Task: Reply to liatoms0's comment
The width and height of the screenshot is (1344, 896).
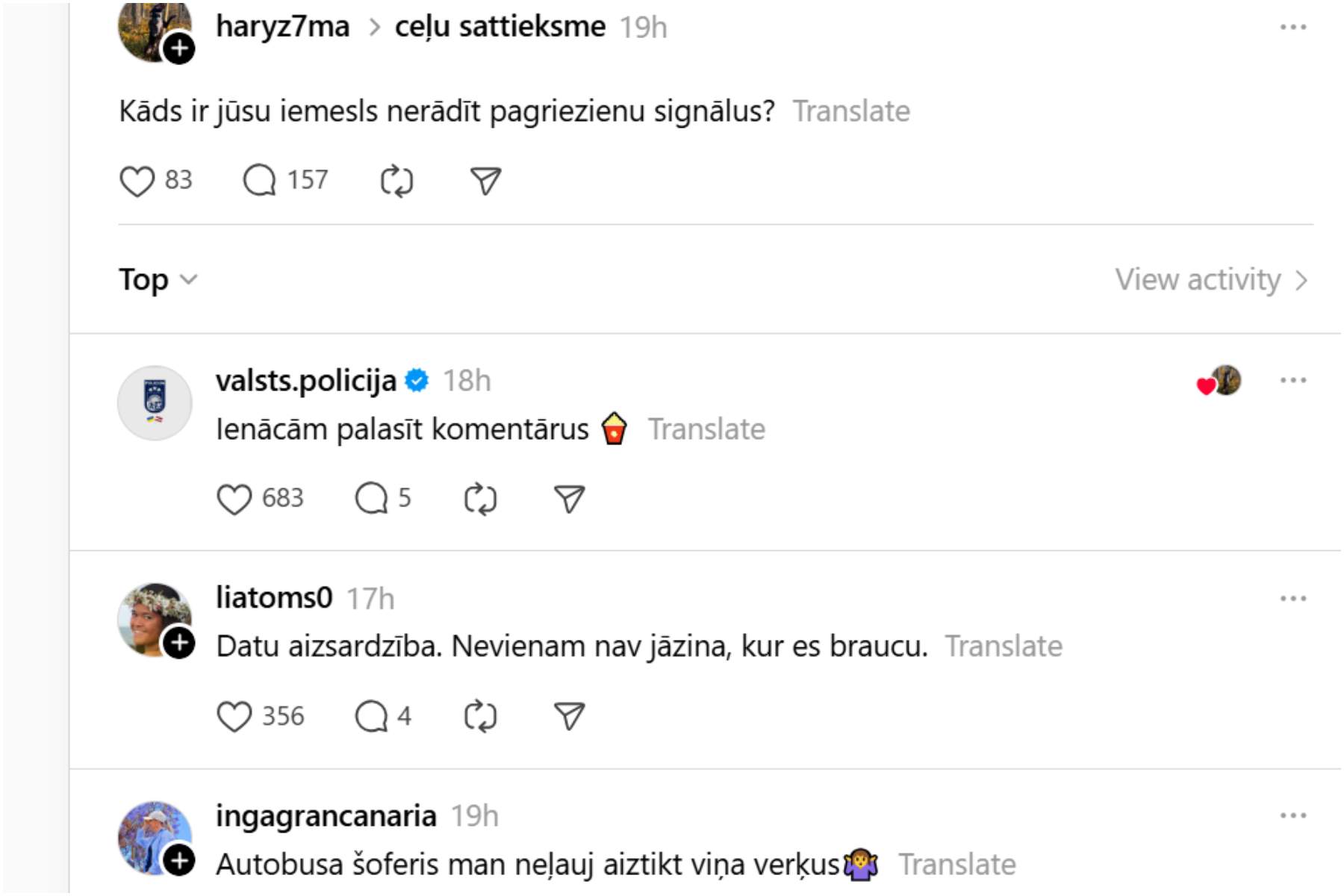Action: [371, 717]
